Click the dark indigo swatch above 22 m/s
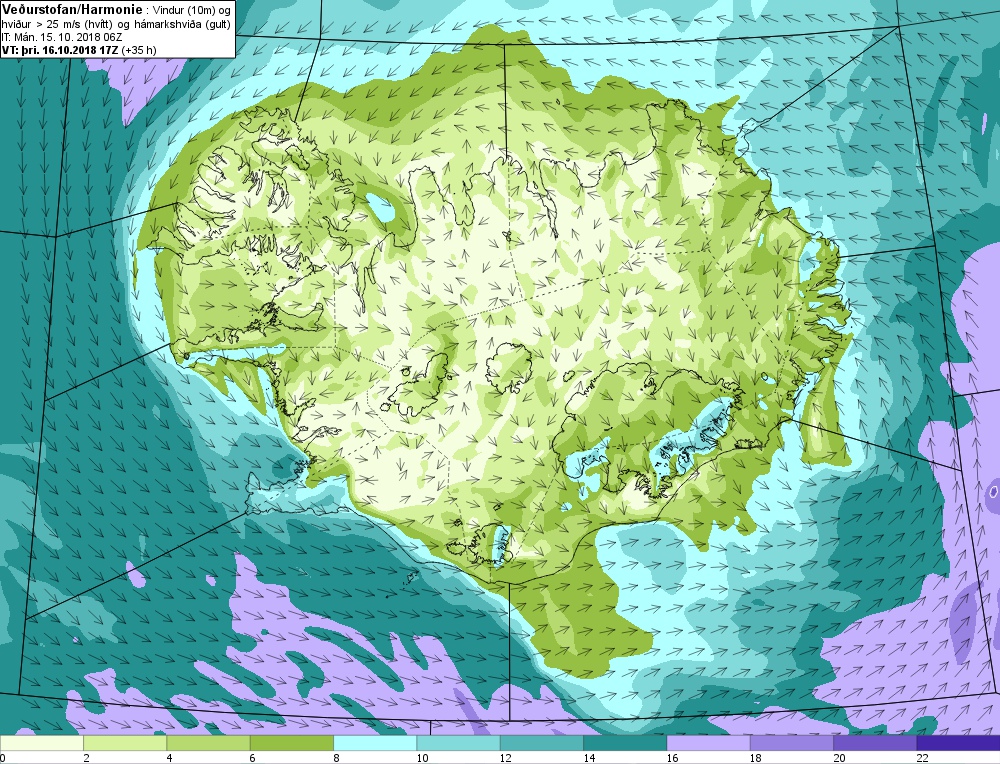The image size is (1000, 764). (x=958, y=743)
